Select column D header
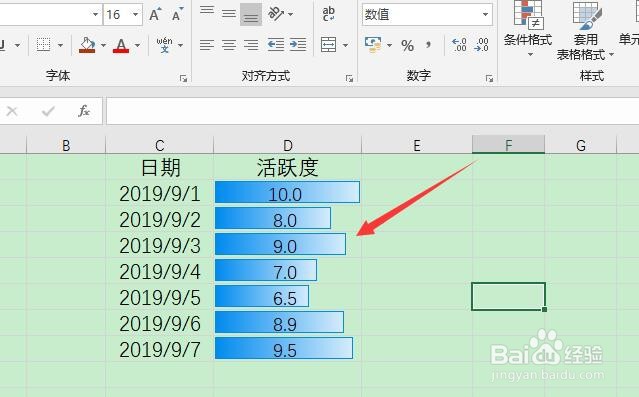 pos(288,145)
